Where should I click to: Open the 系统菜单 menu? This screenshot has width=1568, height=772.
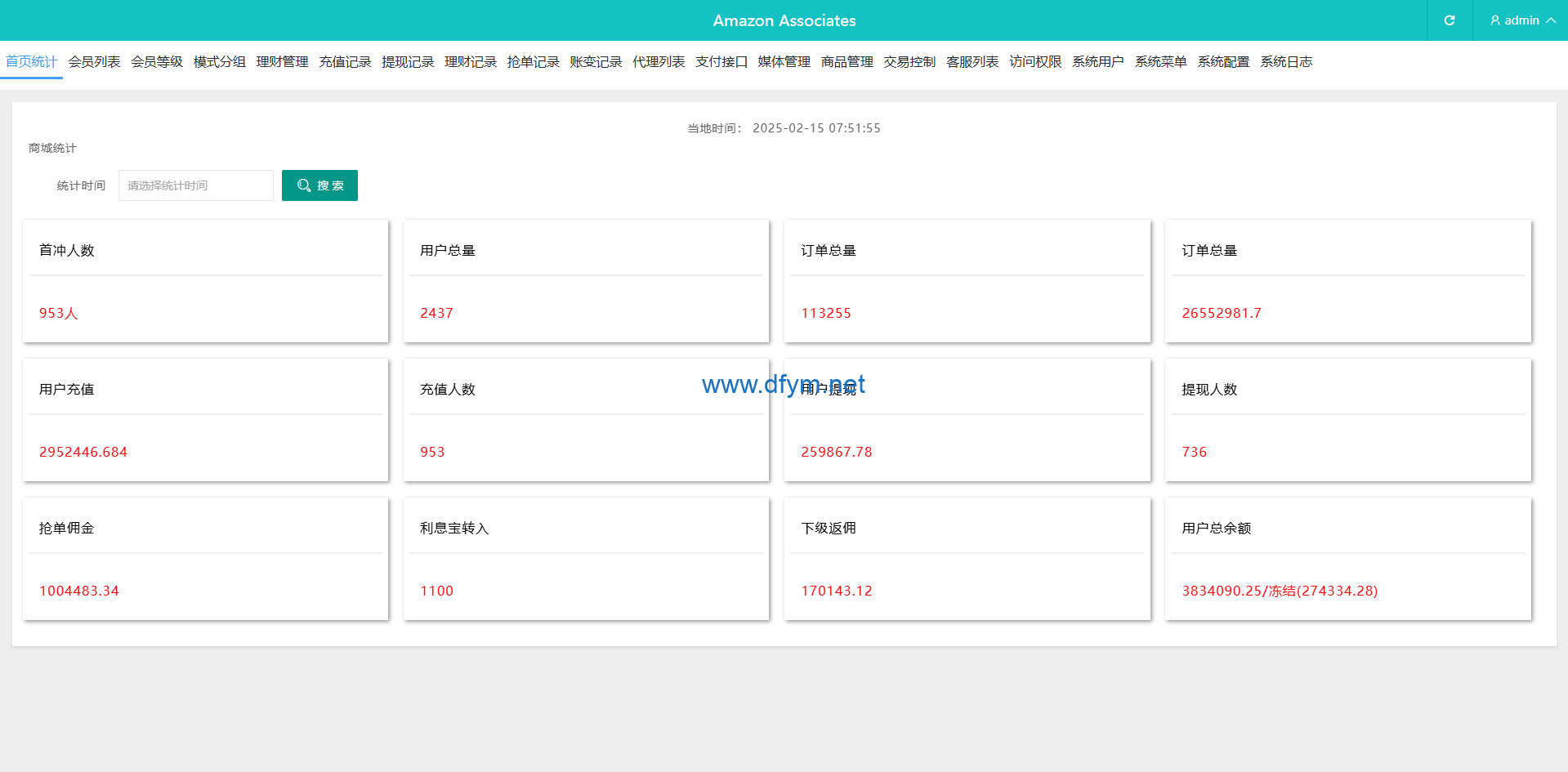tap(1160, 62)
